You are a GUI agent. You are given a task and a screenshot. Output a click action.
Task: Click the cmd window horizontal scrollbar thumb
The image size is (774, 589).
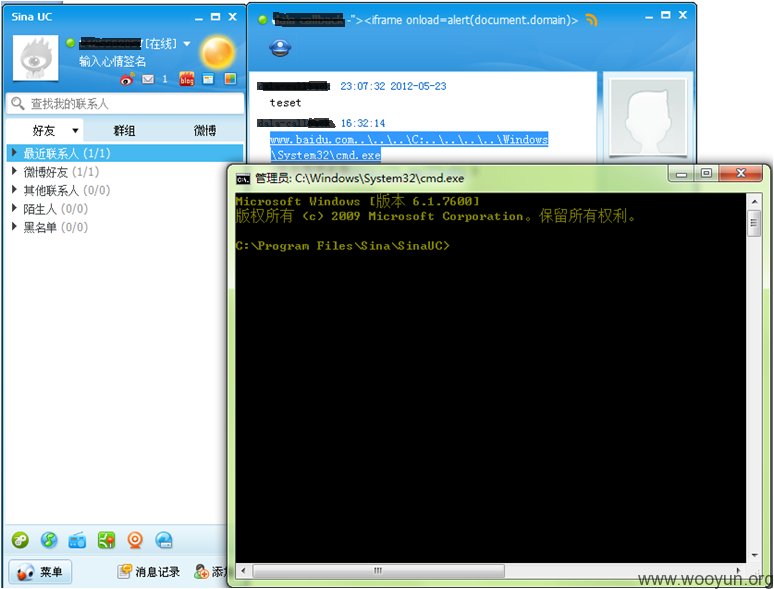click(x=378, y=571)
